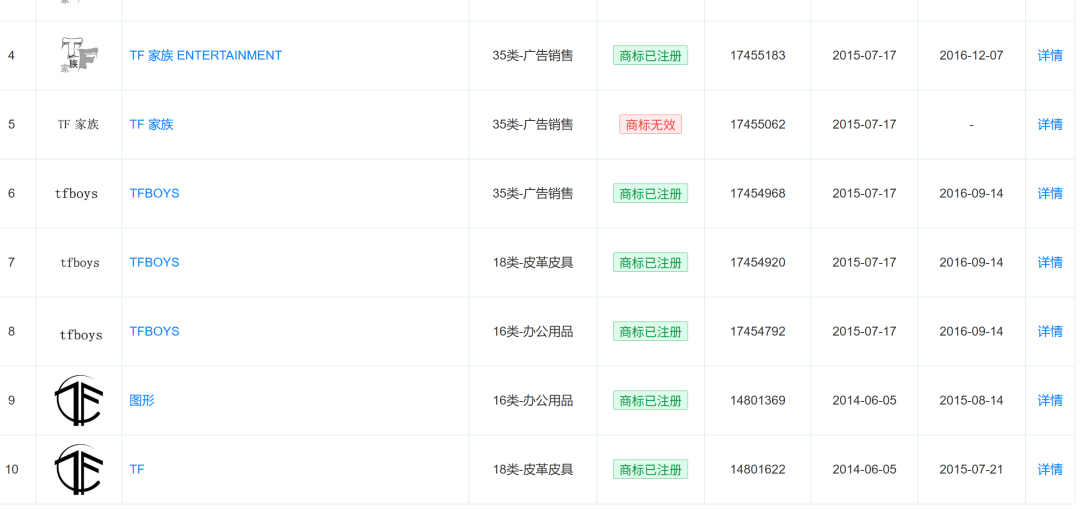Open the 图形 trademark link

[x=142, y=400]
